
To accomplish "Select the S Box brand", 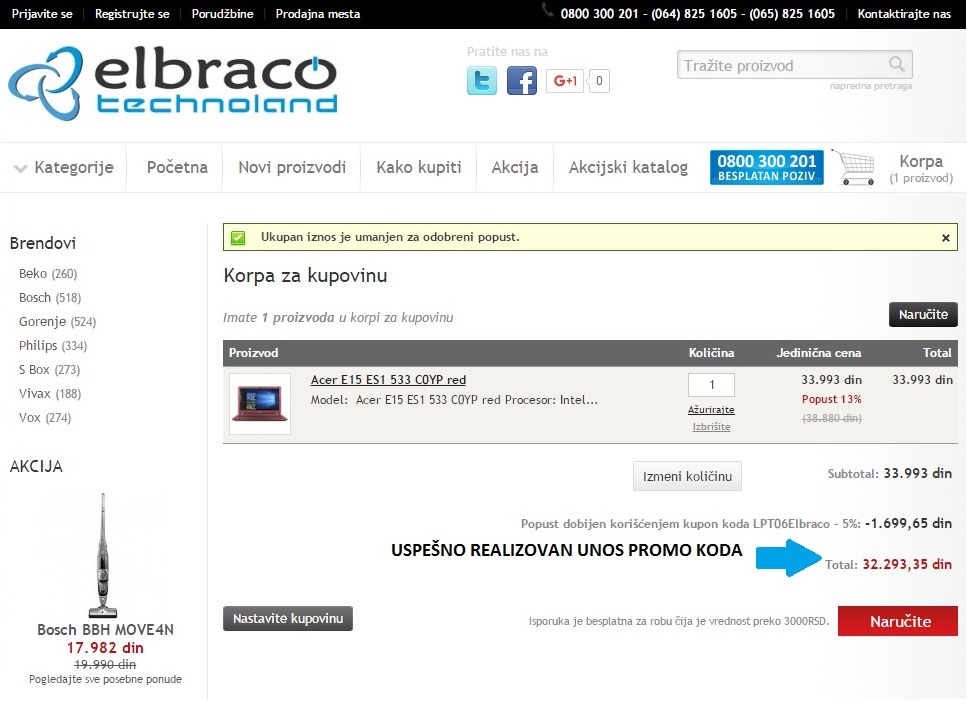I will [49, 370].
